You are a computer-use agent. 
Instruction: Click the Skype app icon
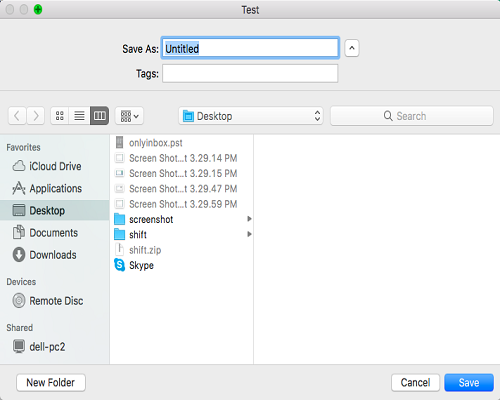click(119, 265)
